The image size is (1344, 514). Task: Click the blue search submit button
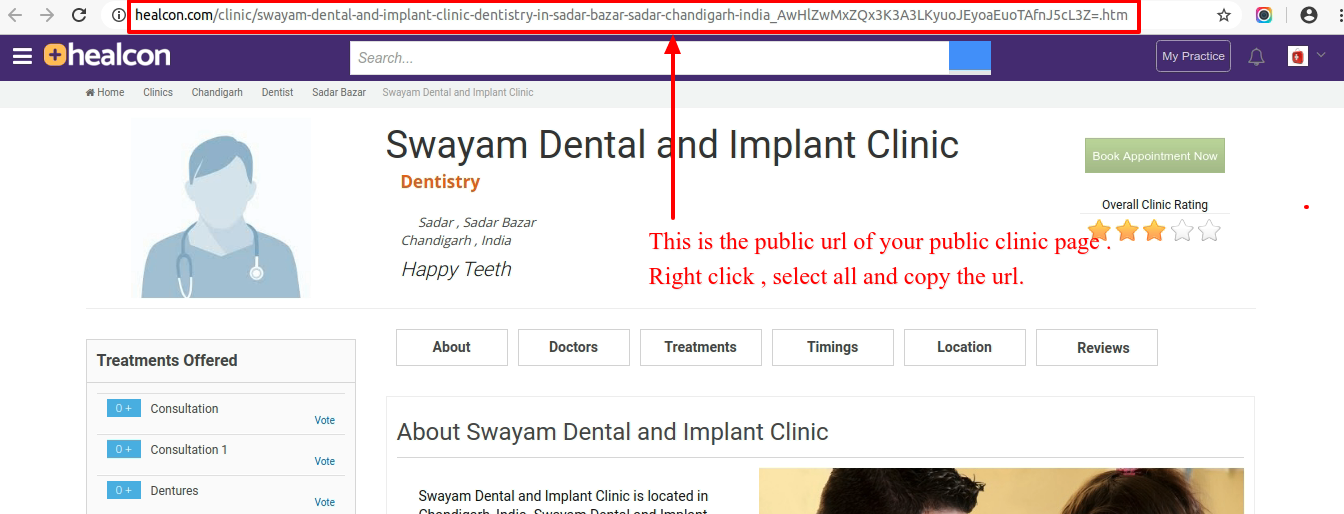point(970,56)
